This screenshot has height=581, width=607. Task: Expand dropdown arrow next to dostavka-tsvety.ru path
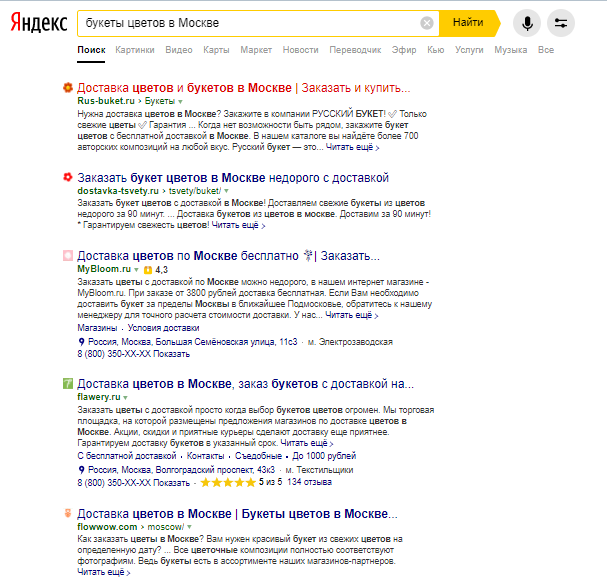point(226,191)
